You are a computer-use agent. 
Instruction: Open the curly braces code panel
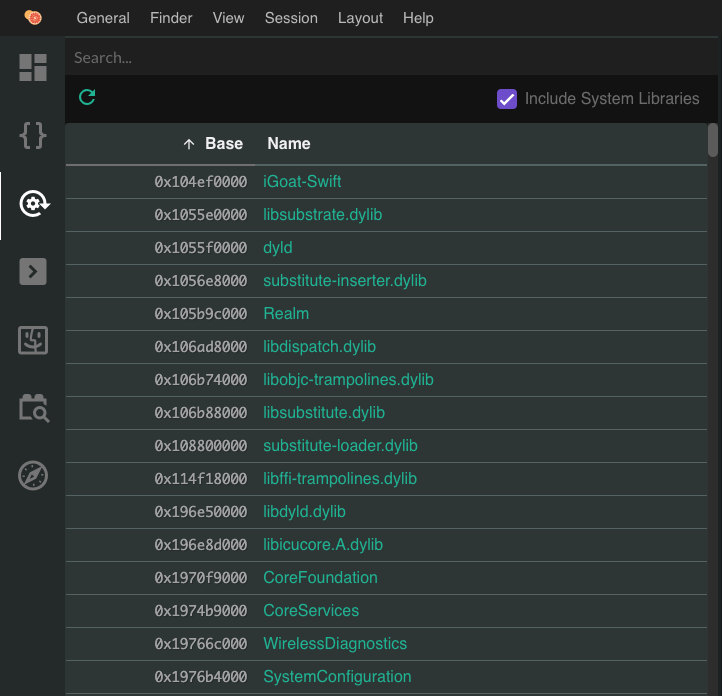[x=33, y=136]
